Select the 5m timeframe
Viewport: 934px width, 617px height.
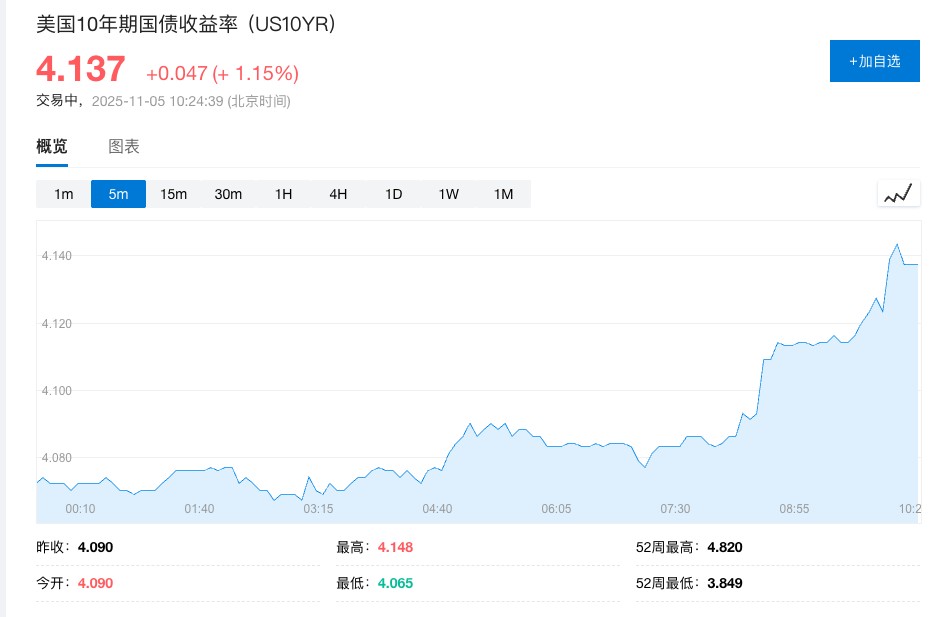coord(118,194)
